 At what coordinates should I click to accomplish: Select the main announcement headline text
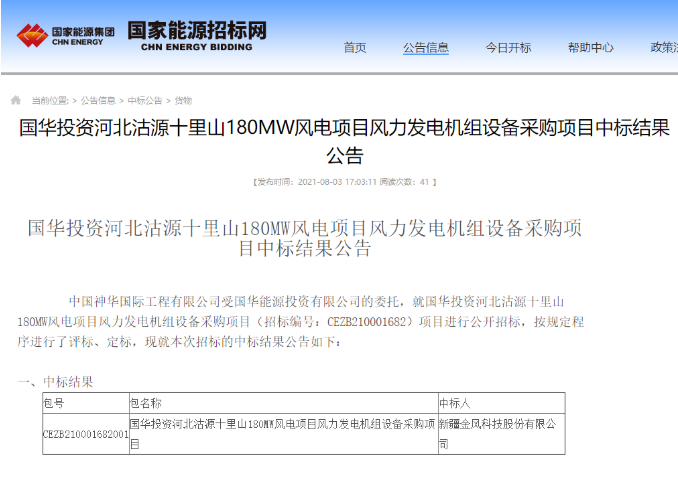(344, 141)
